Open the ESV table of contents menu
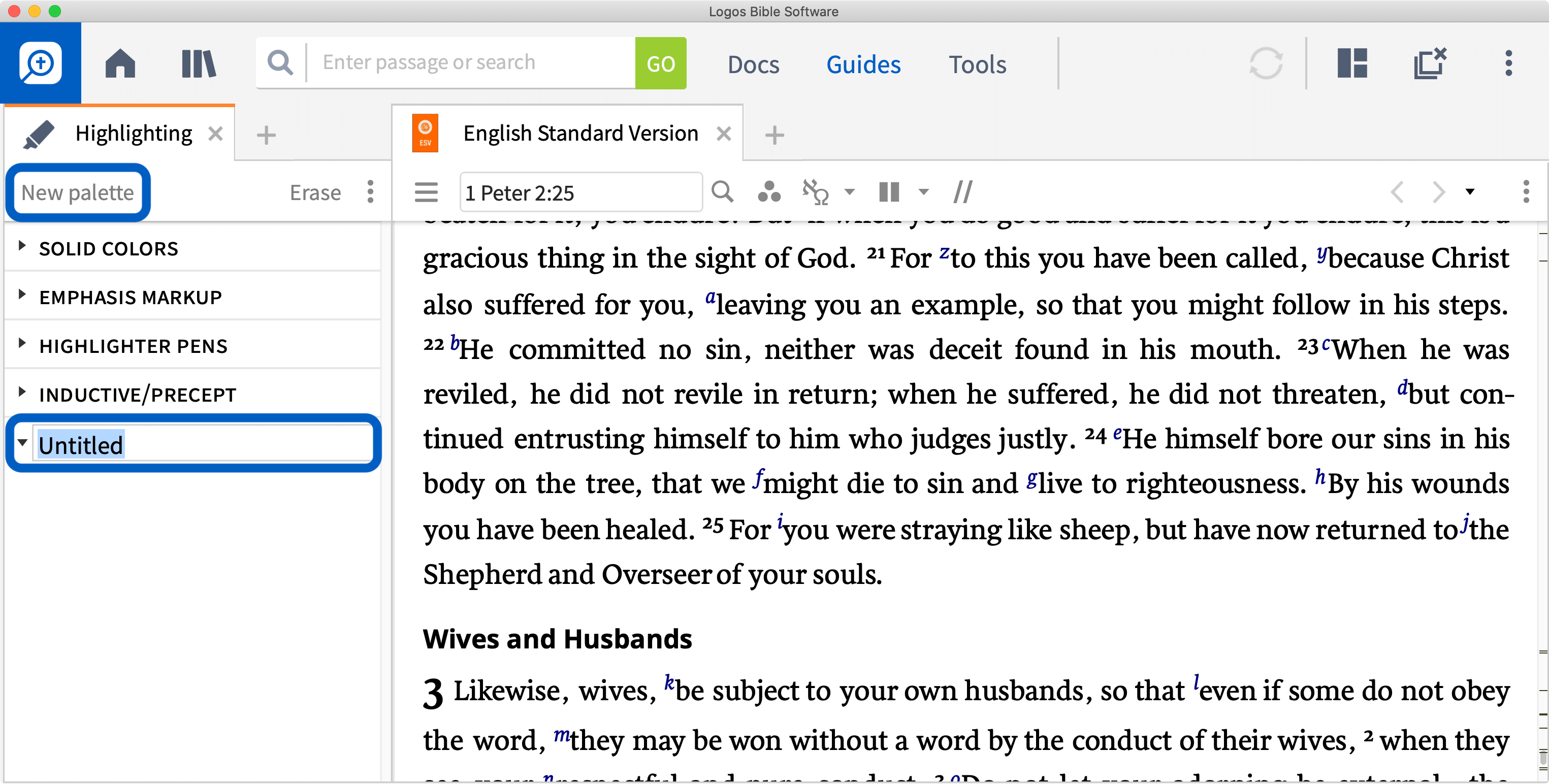Viewport: 1549px width, 784px height. point(426,192)
